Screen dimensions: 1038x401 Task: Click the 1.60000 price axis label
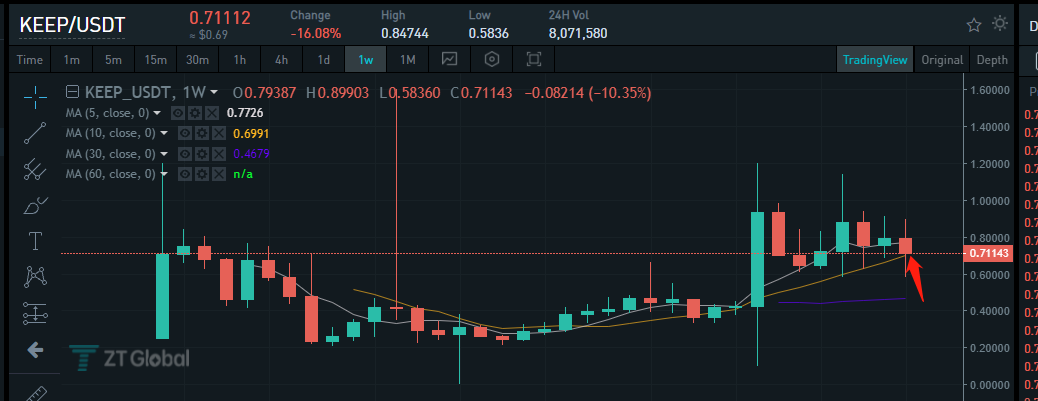(988, 89)
